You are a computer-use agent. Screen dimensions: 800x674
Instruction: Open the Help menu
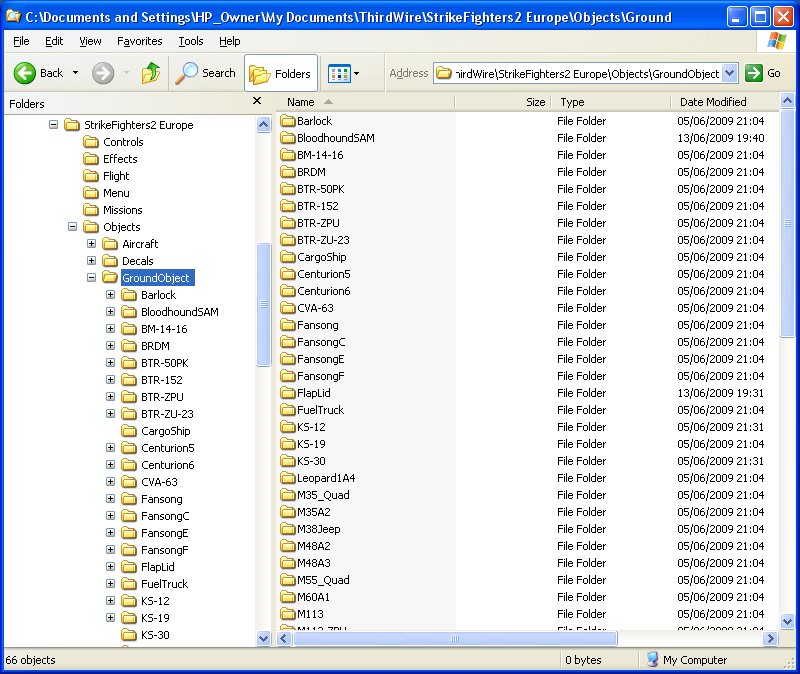230,41
